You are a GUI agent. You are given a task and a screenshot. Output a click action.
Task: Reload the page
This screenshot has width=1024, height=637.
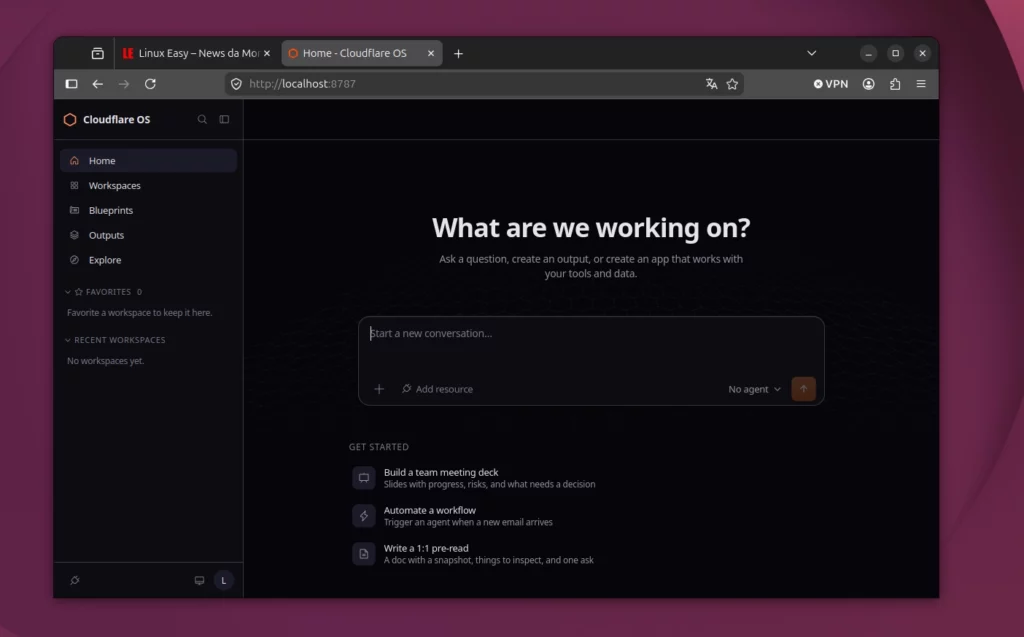tap(150, 84)
